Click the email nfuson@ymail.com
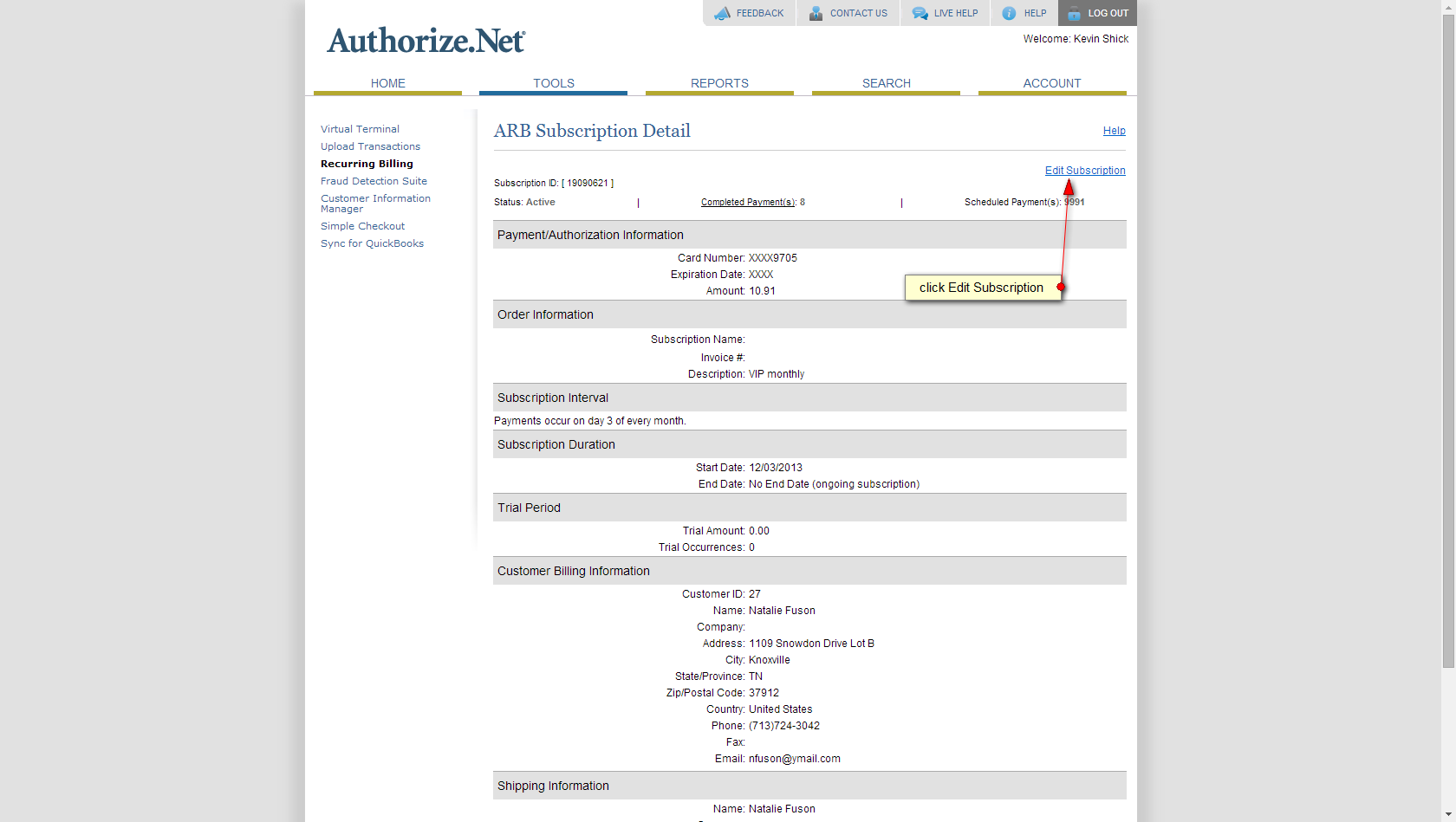The image size is (1456, 822). pos(795,759)
